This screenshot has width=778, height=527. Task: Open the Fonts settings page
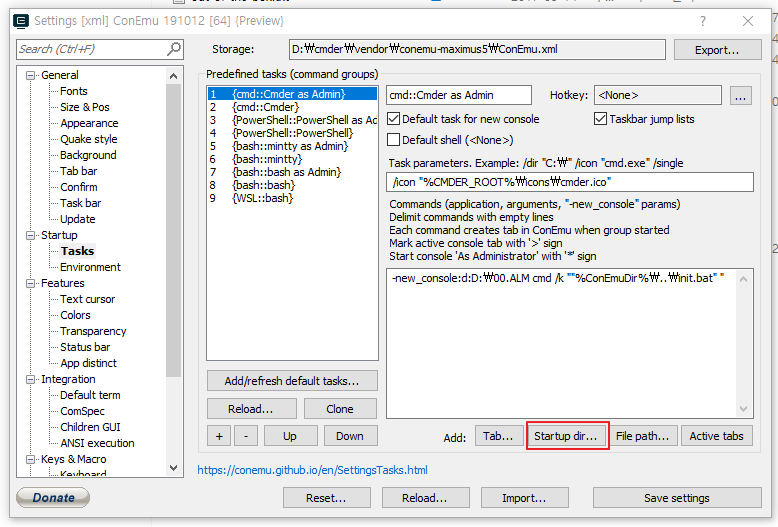74,91
